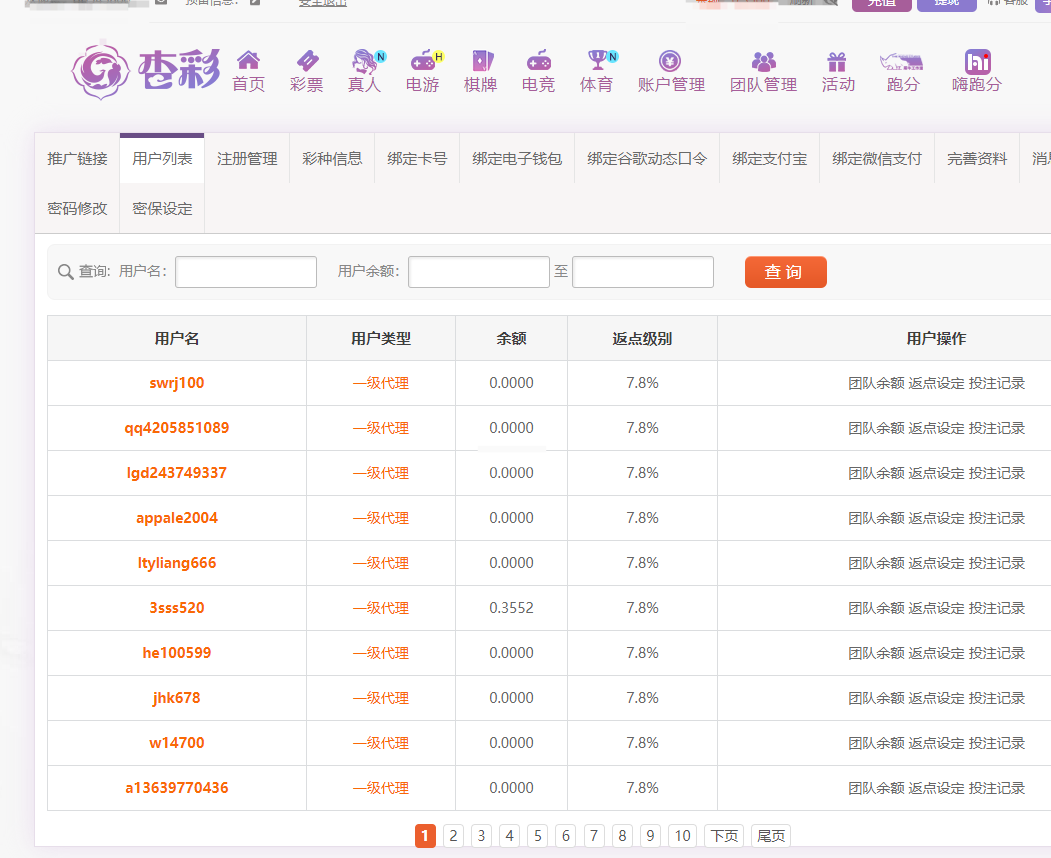Image resolution: width=1051 pixels, height=858 pixels.
Task: Go to page 5 in pagination
Action: [538, 836]
